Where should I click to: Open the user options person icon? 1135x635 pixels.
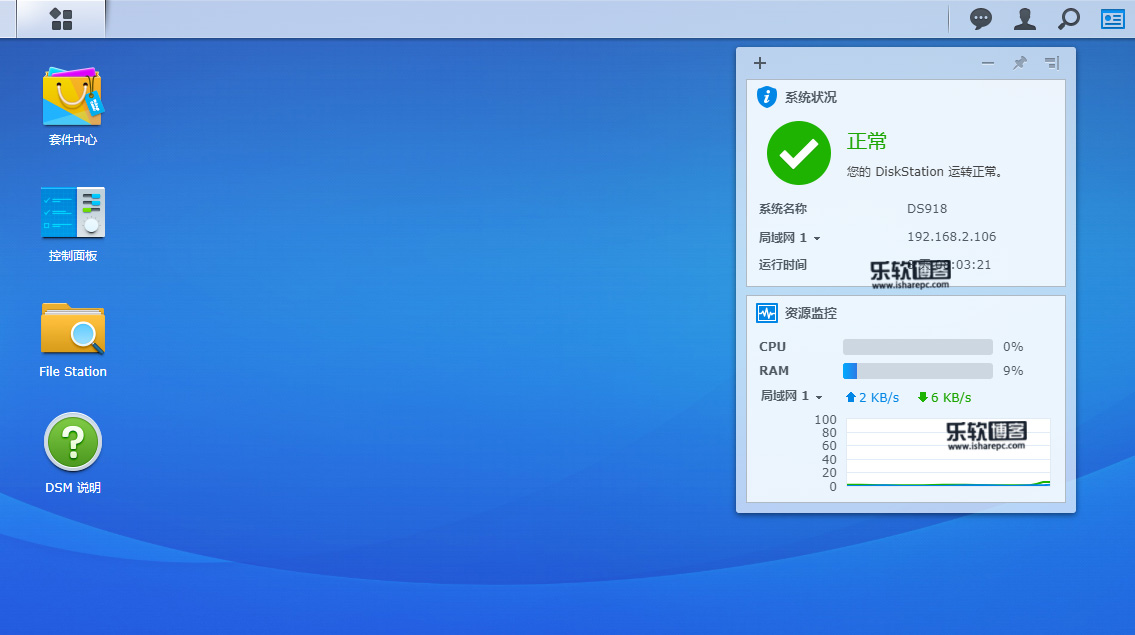click(1024, 19)
